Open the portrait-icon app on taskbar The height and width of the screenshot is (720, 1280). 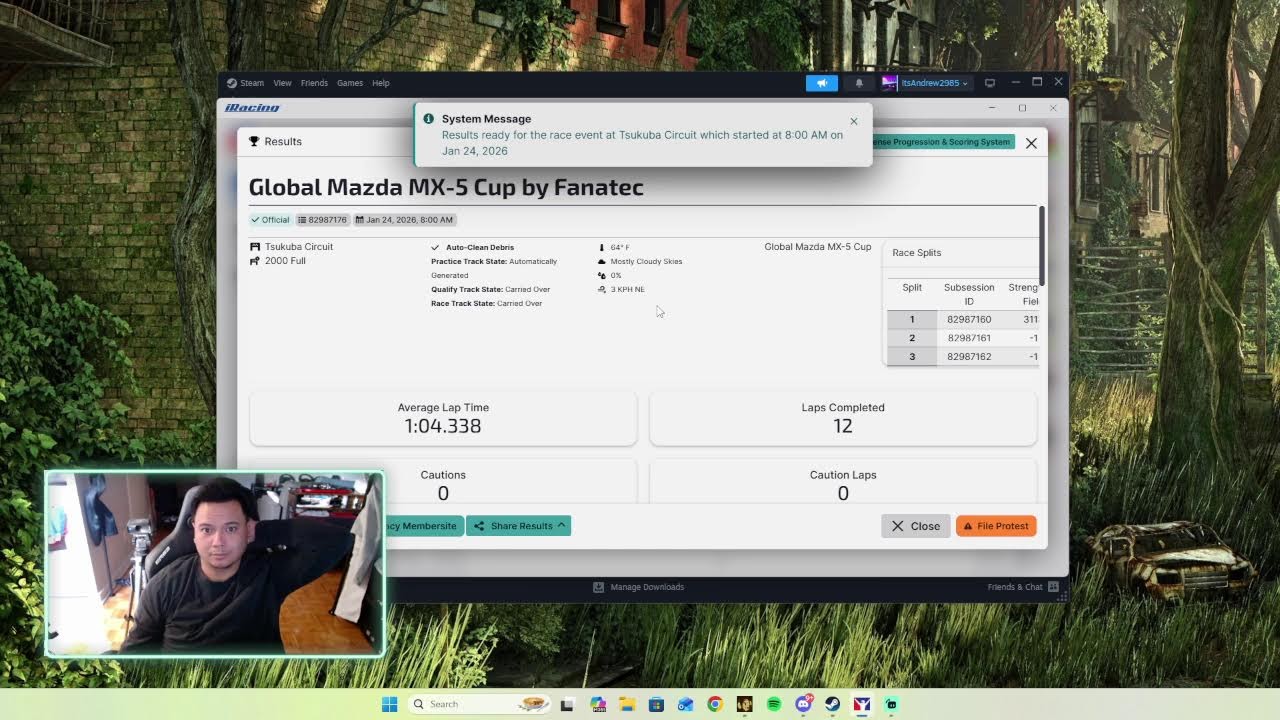[744, 704]
